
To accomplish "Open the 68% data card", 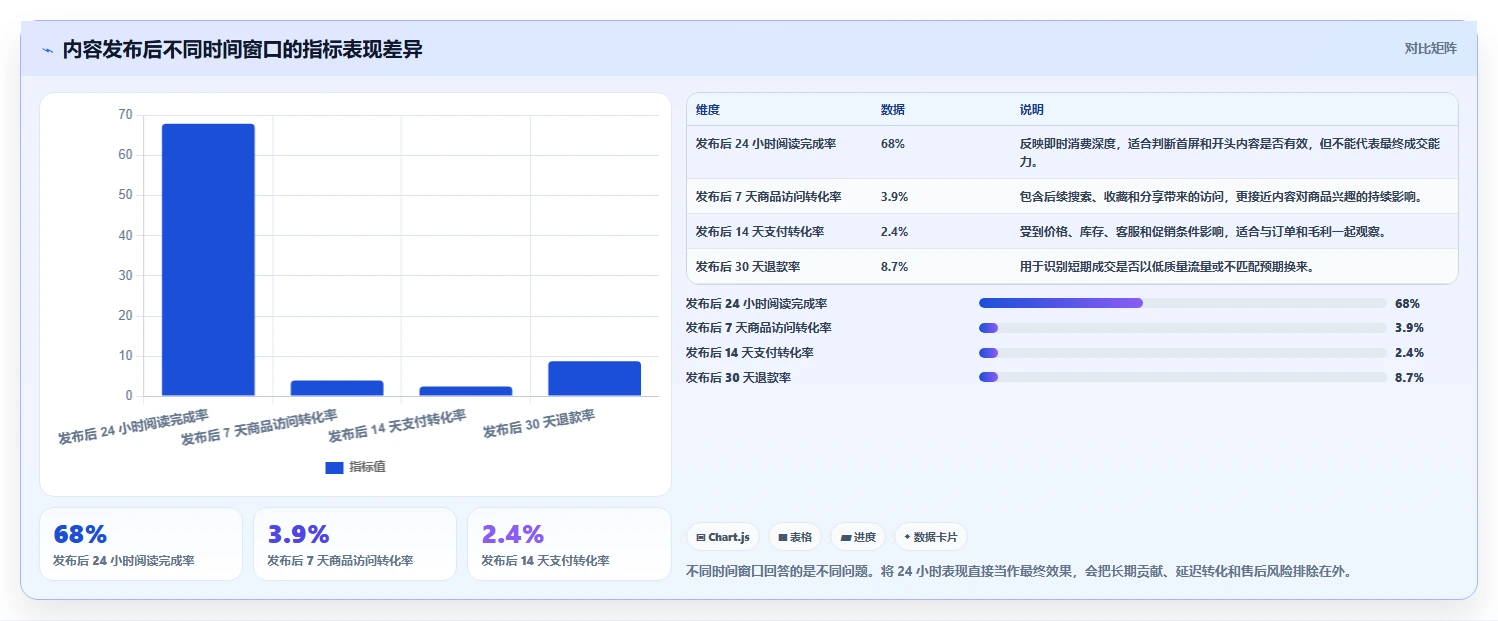I will point(141,544).
